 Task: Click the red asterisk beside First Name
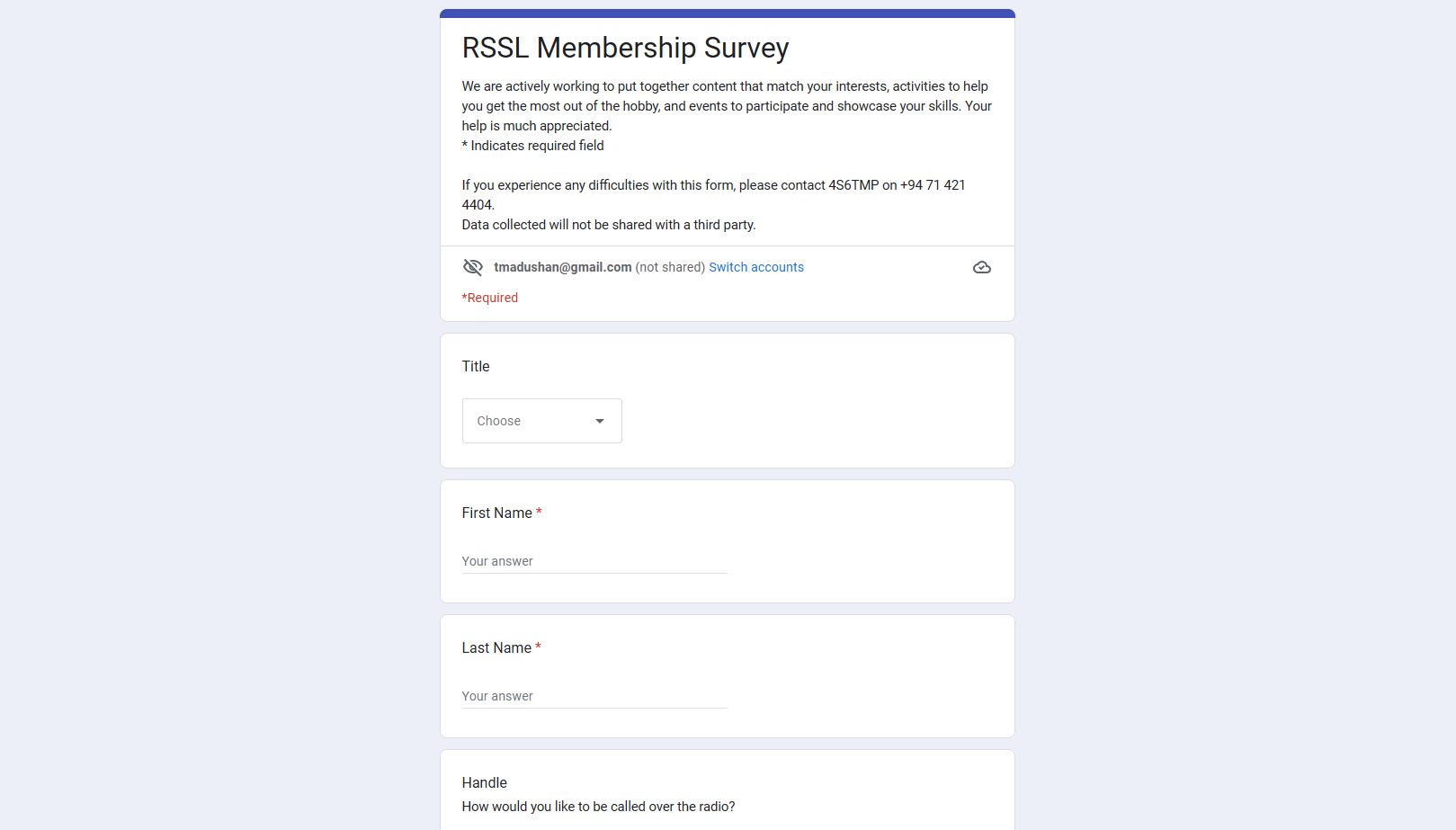pos(539,512)
